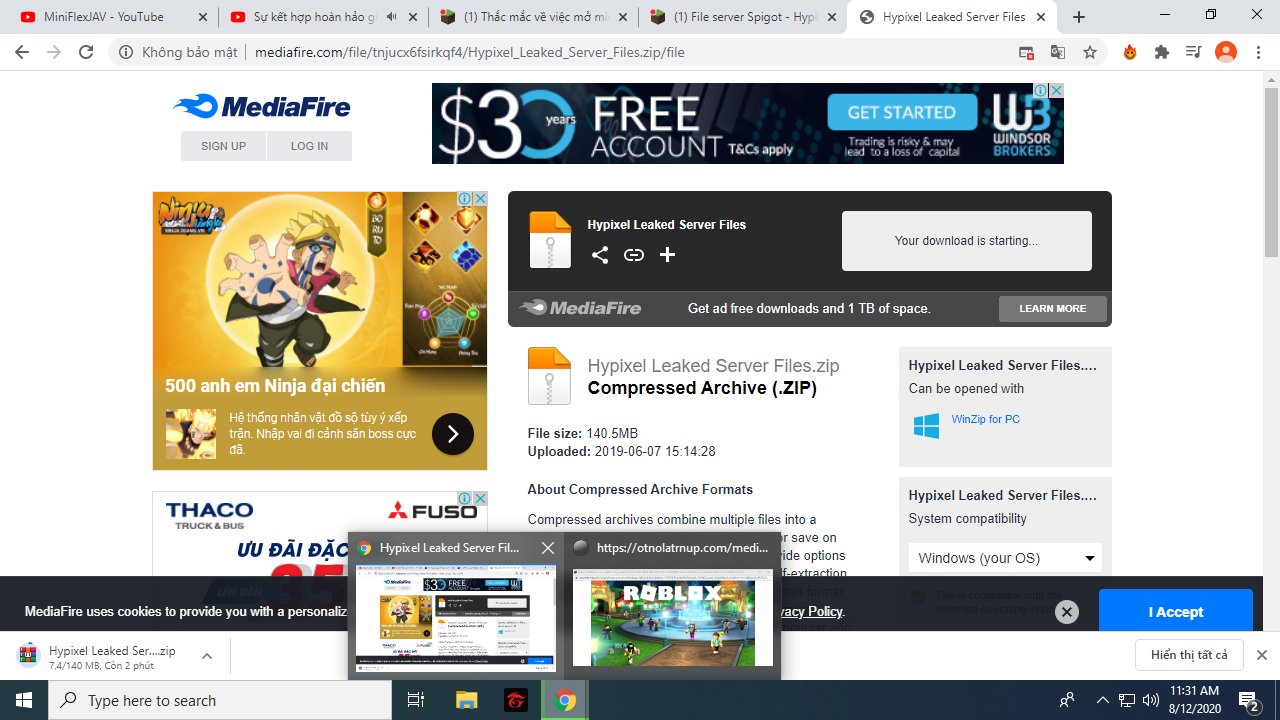Click the Uploaded: 2019-06-07 15:14:28 text

[x=622, y=451]
